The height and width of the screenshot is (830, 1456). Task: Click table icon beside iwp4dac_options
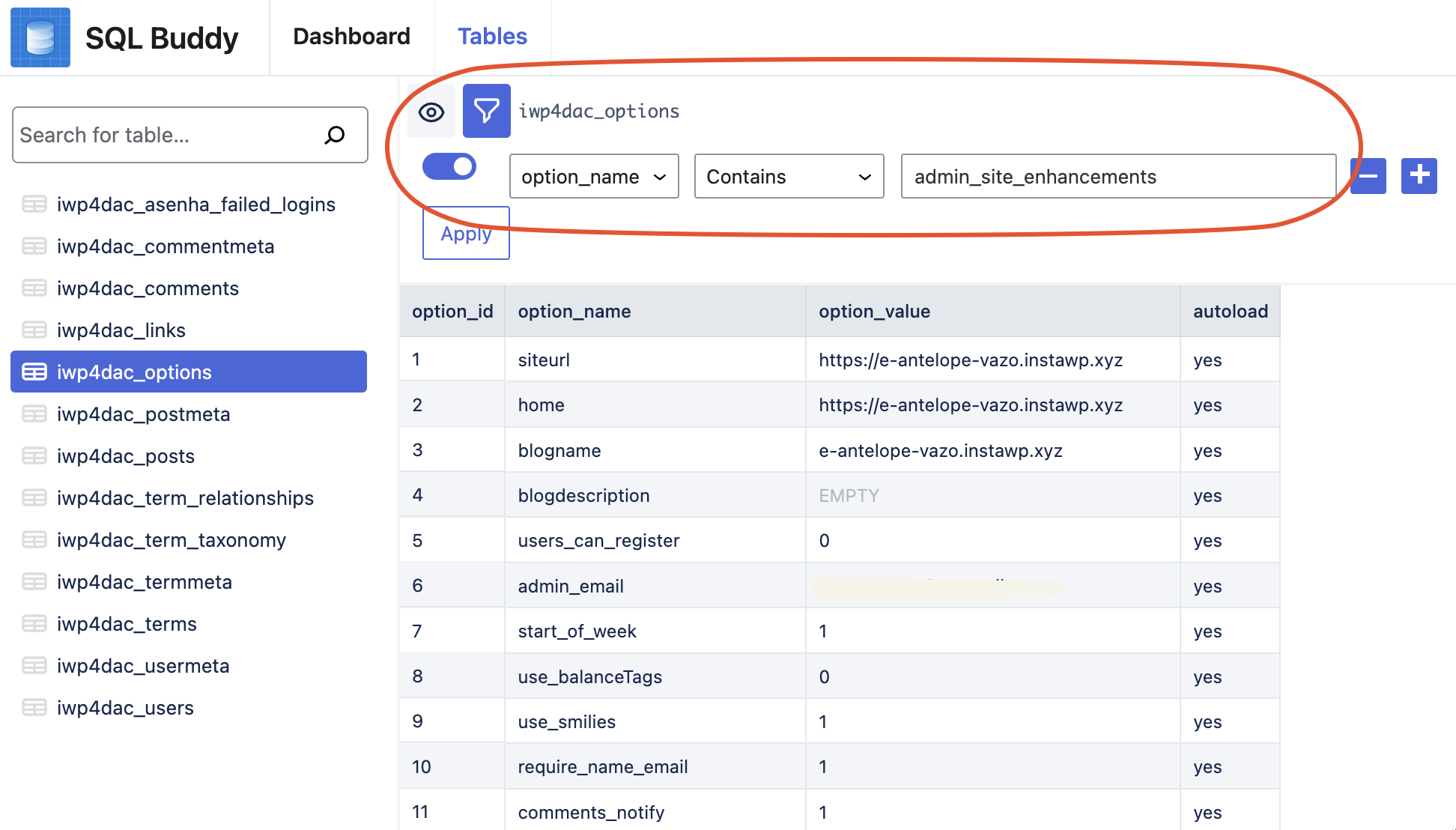pos(34,372)
